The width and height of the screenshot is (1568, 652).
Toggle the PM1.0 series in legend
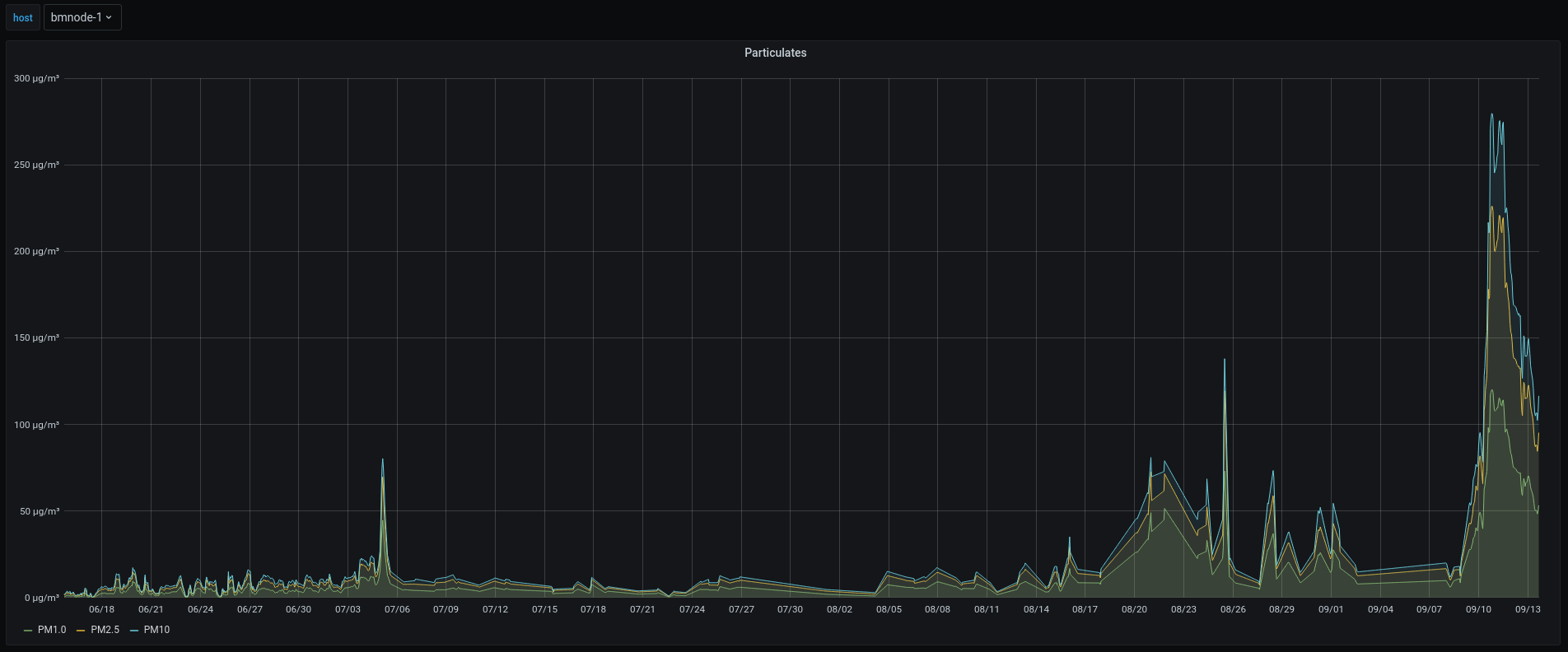tap(52, 630)
